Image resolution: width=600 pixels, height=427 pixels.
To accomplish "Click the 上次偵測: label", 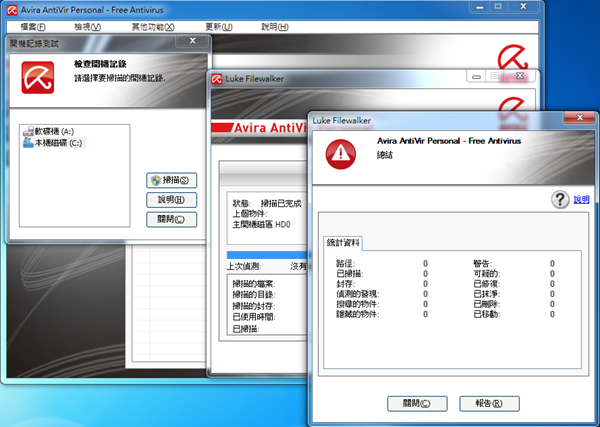I will (x=244, y=267).
